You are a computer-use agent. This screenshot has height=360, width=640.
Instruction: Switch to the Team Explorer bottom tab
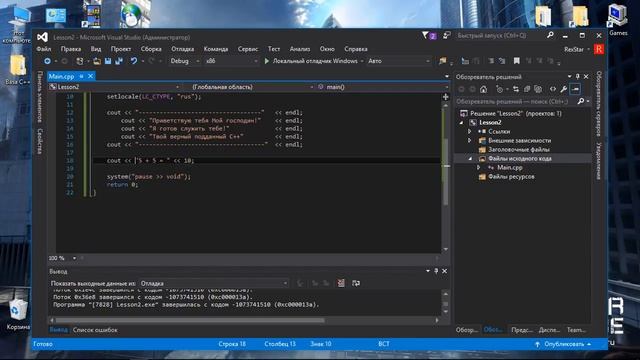[576, 330]
